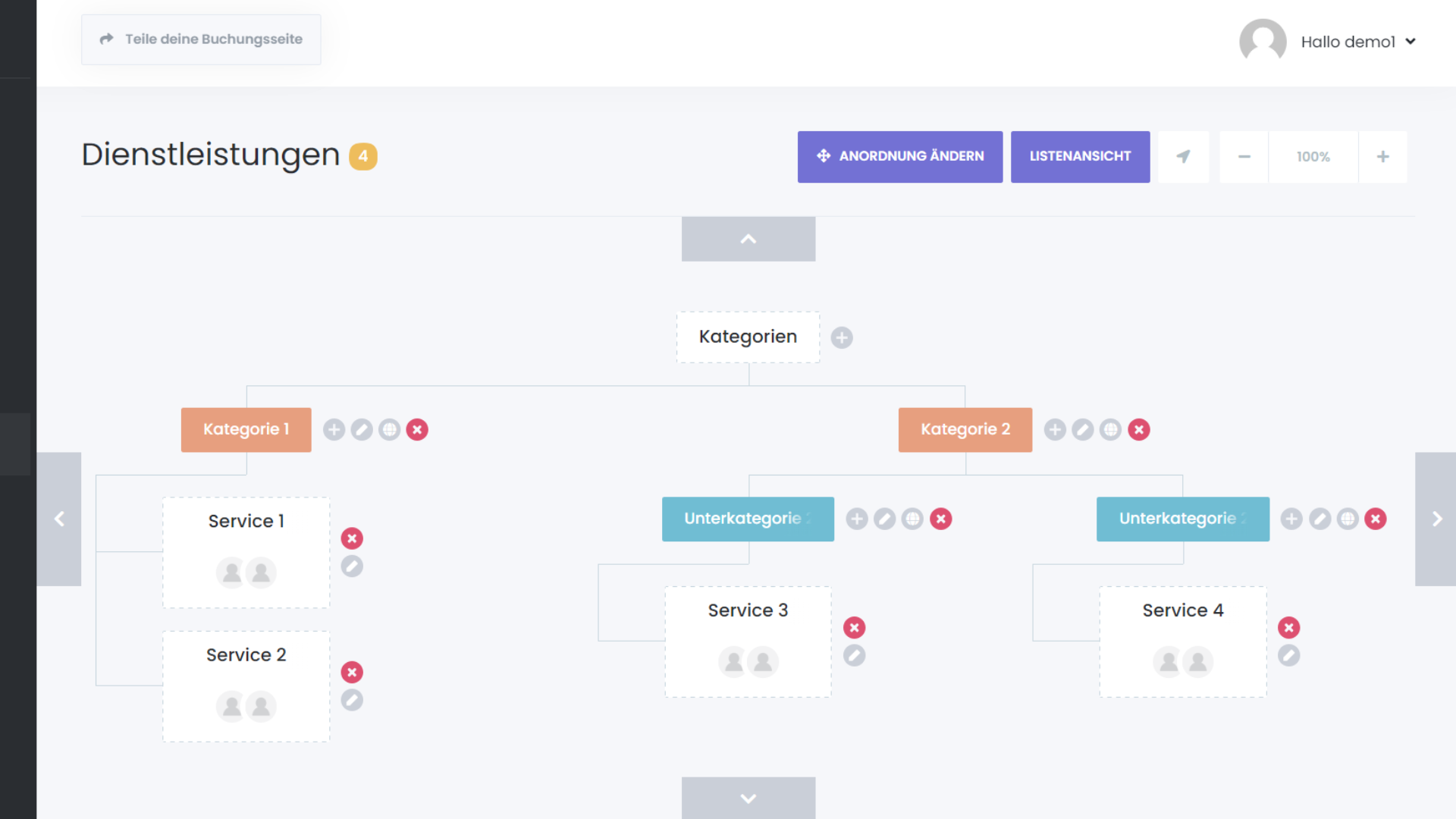This screenshot has width=1456, height=819.
Task: Edit Service 2 with the pencil icon
Action: click(352, 700)
